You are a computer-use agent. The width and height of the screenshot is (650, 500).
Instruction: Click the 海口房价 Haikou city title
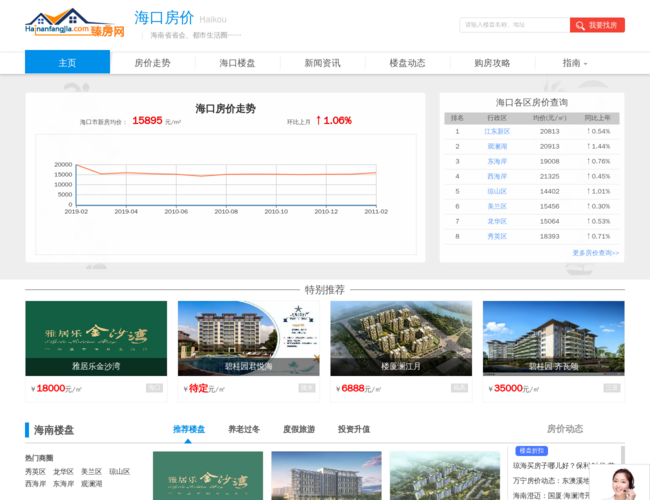pos(180,18)
